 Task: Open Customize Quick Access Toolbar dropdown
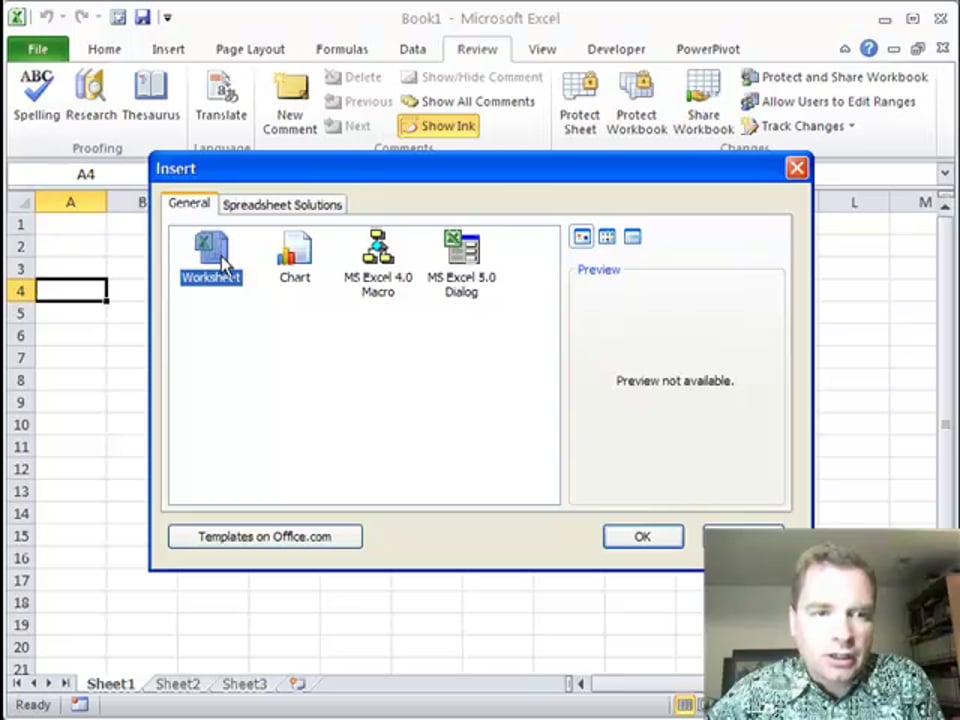coord(167,18)
